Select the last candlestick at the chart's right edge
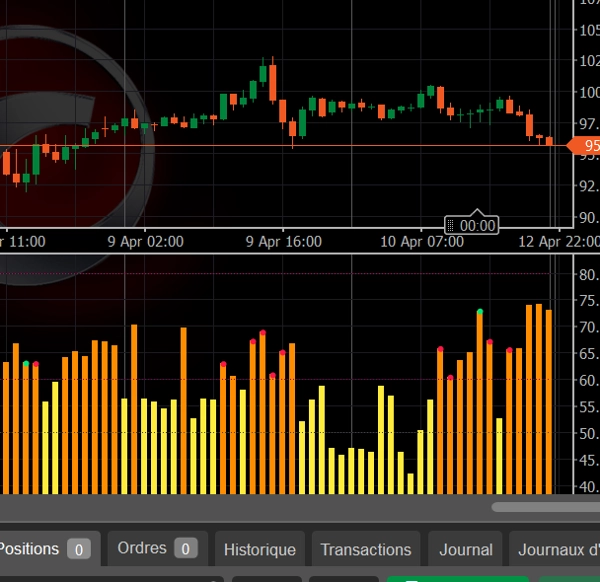Viewport: 600px width, 582px height. (x=548, y=141)
